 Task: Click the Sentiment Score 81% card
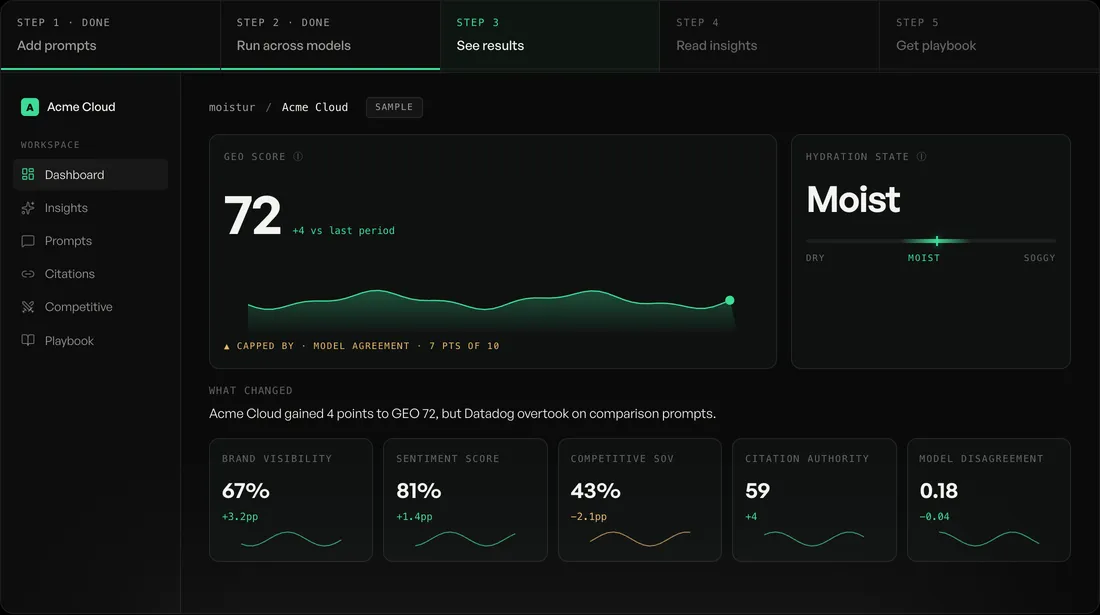(465, 500)
